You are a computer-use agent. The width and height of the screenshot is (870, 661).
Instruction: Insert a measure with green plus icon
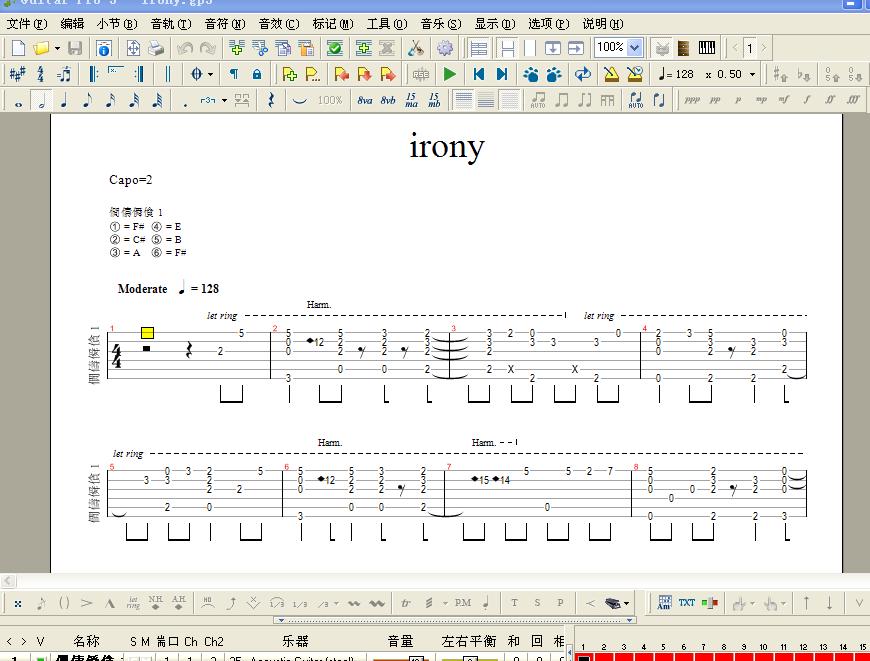(236, 48)
